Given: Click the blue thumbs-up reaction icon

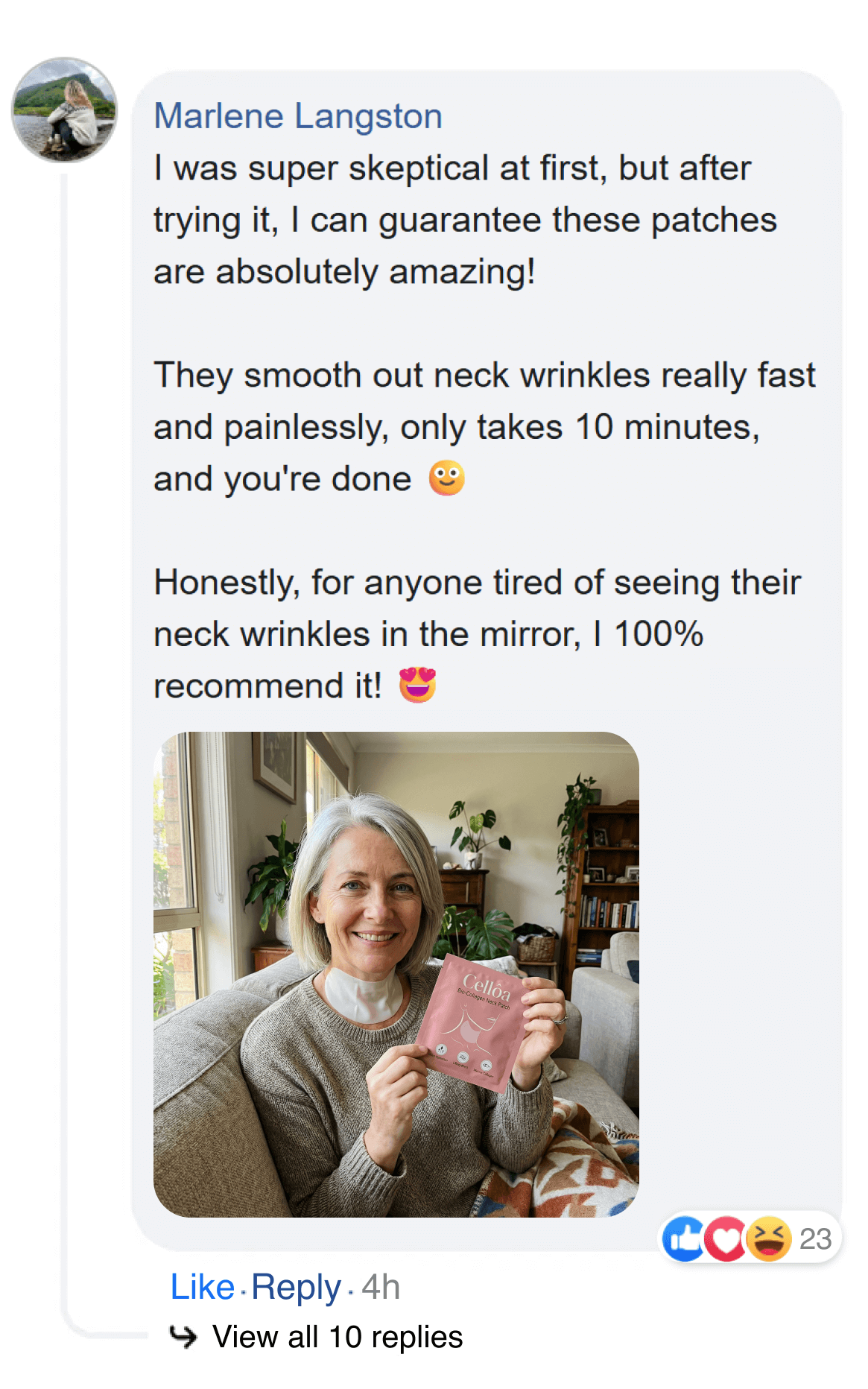Looking at the screenshot, I should (683, 1238).
